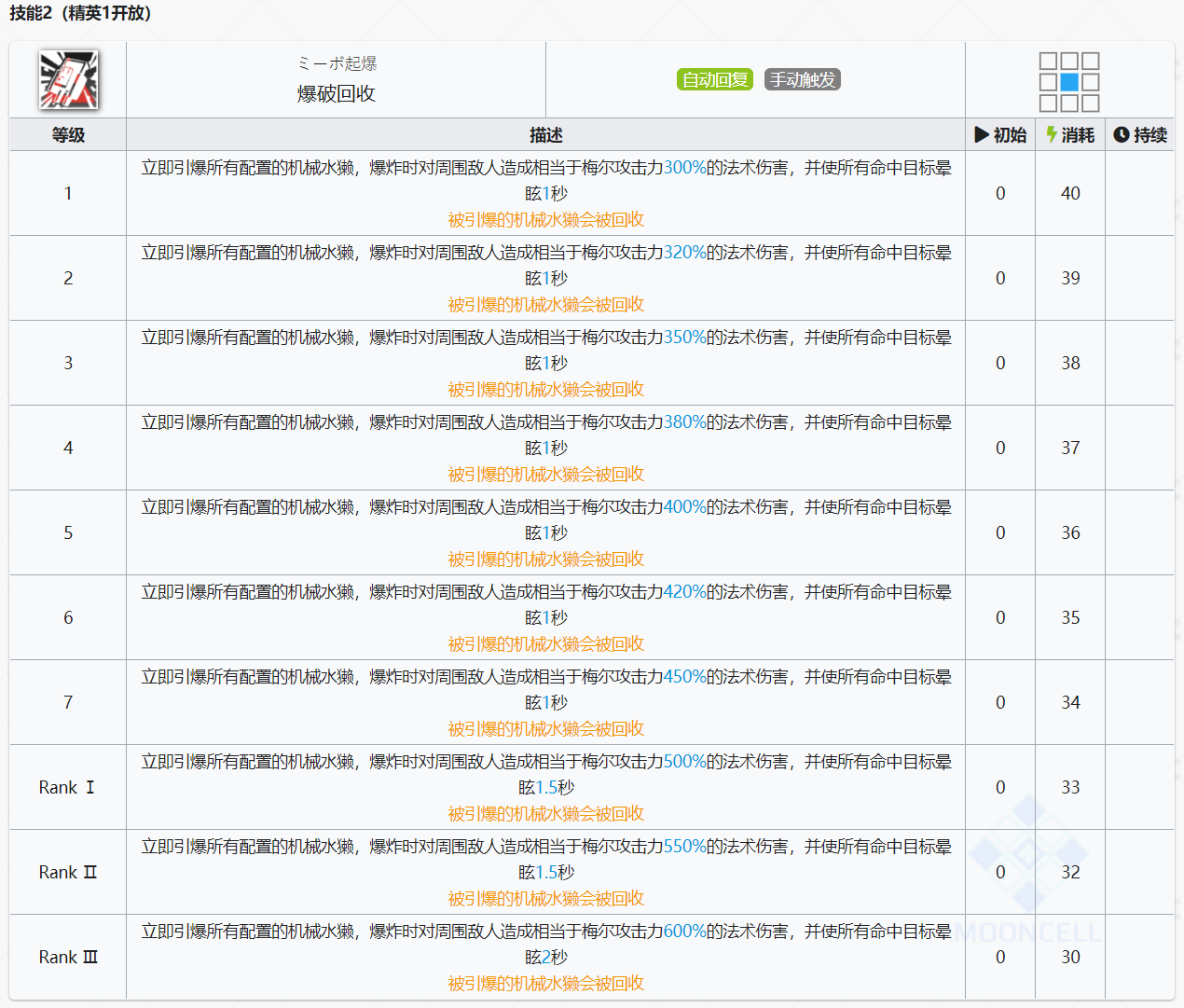The image size is (1184, 1008).
Task: Click the 380% damage value
Action: (x=685, y=422)
